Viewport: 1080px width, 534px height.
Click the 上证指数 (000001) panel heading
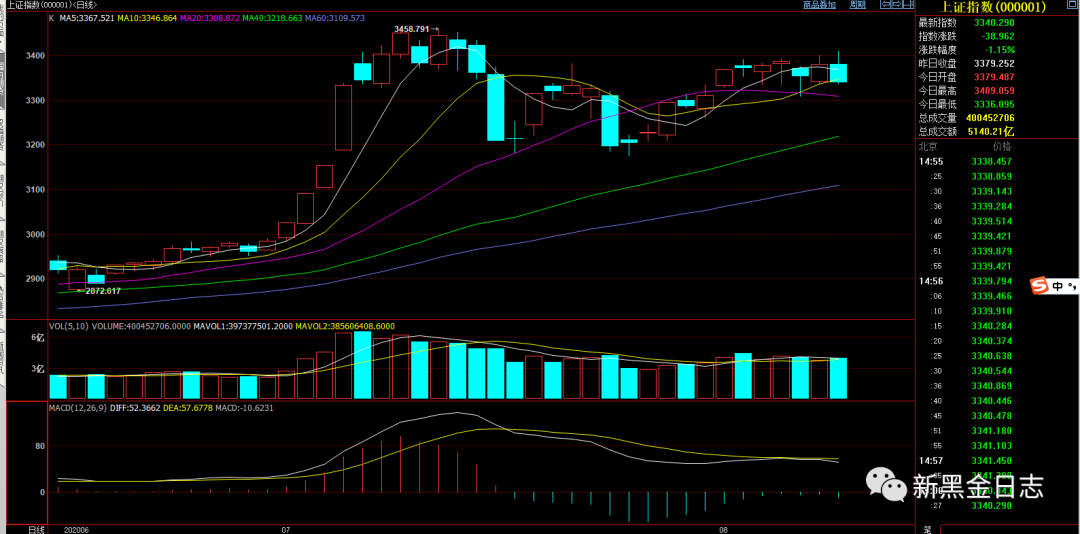coord(995,8)
